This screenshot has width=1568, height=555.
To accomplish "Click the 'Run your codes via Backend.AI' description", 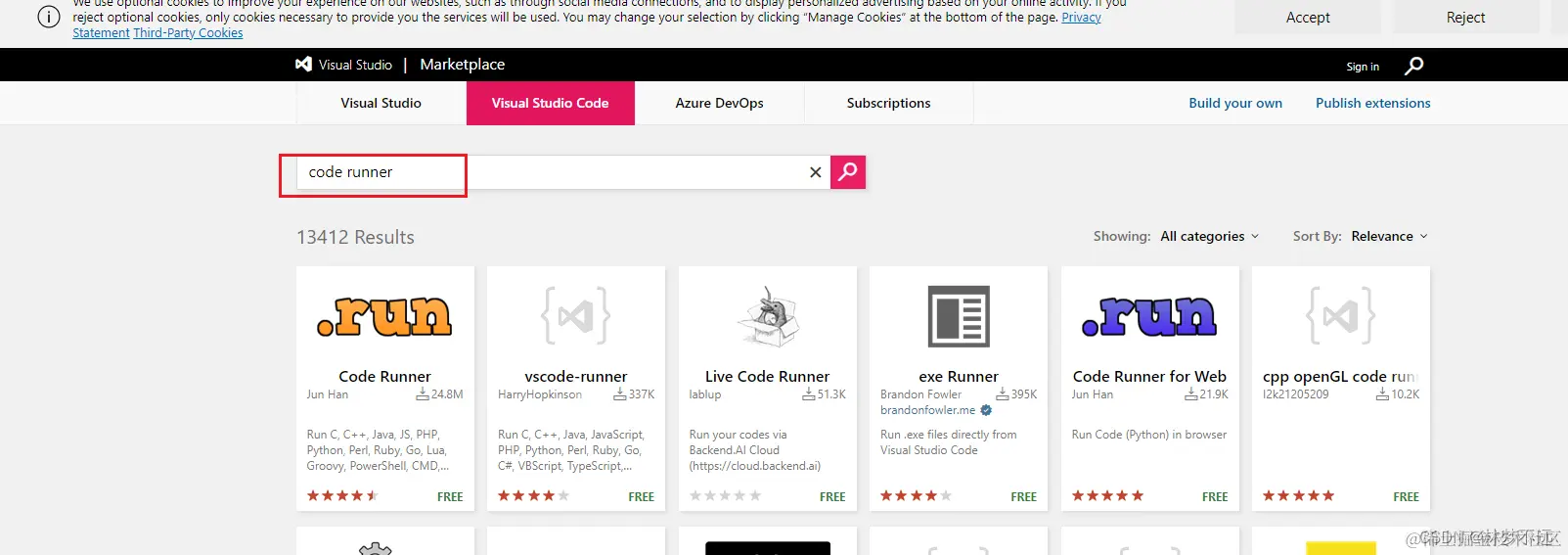I will pyautogui.click(x=755, y=450).
